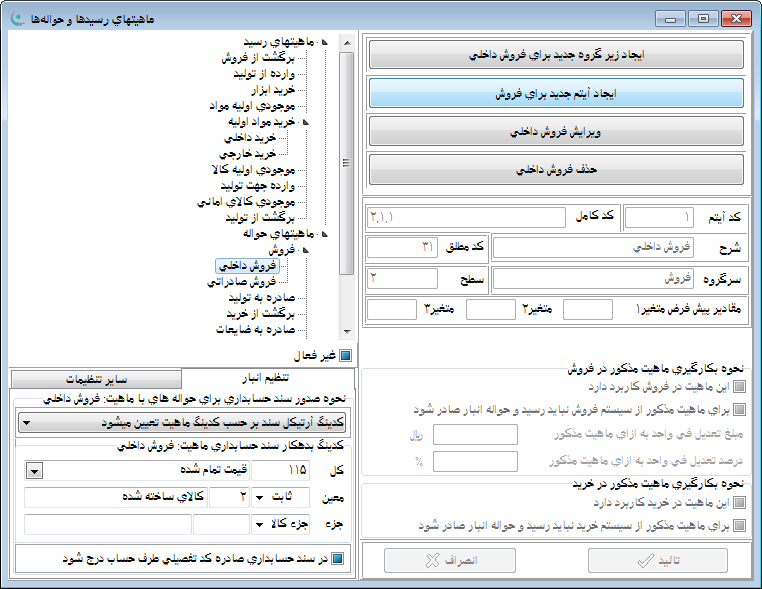
Task: Click ایجاد زیر گروه جدید برای فروش داخلی button
Action: tap(556, 54)
